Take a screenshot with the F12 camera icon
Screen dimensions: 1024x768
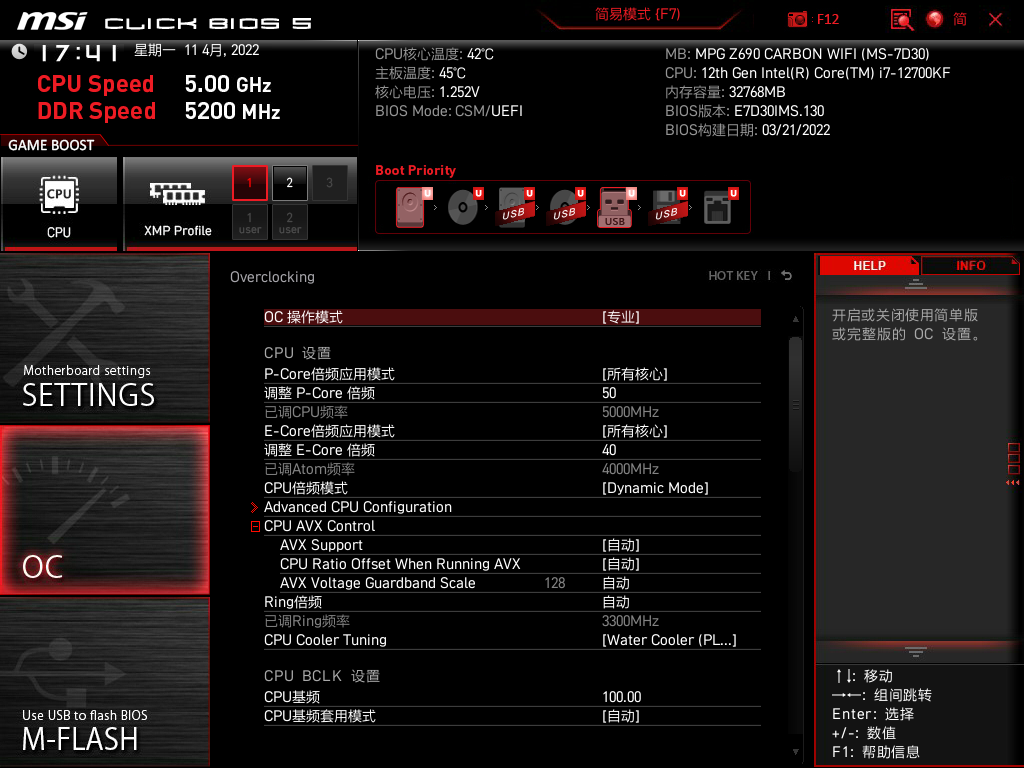797,20
